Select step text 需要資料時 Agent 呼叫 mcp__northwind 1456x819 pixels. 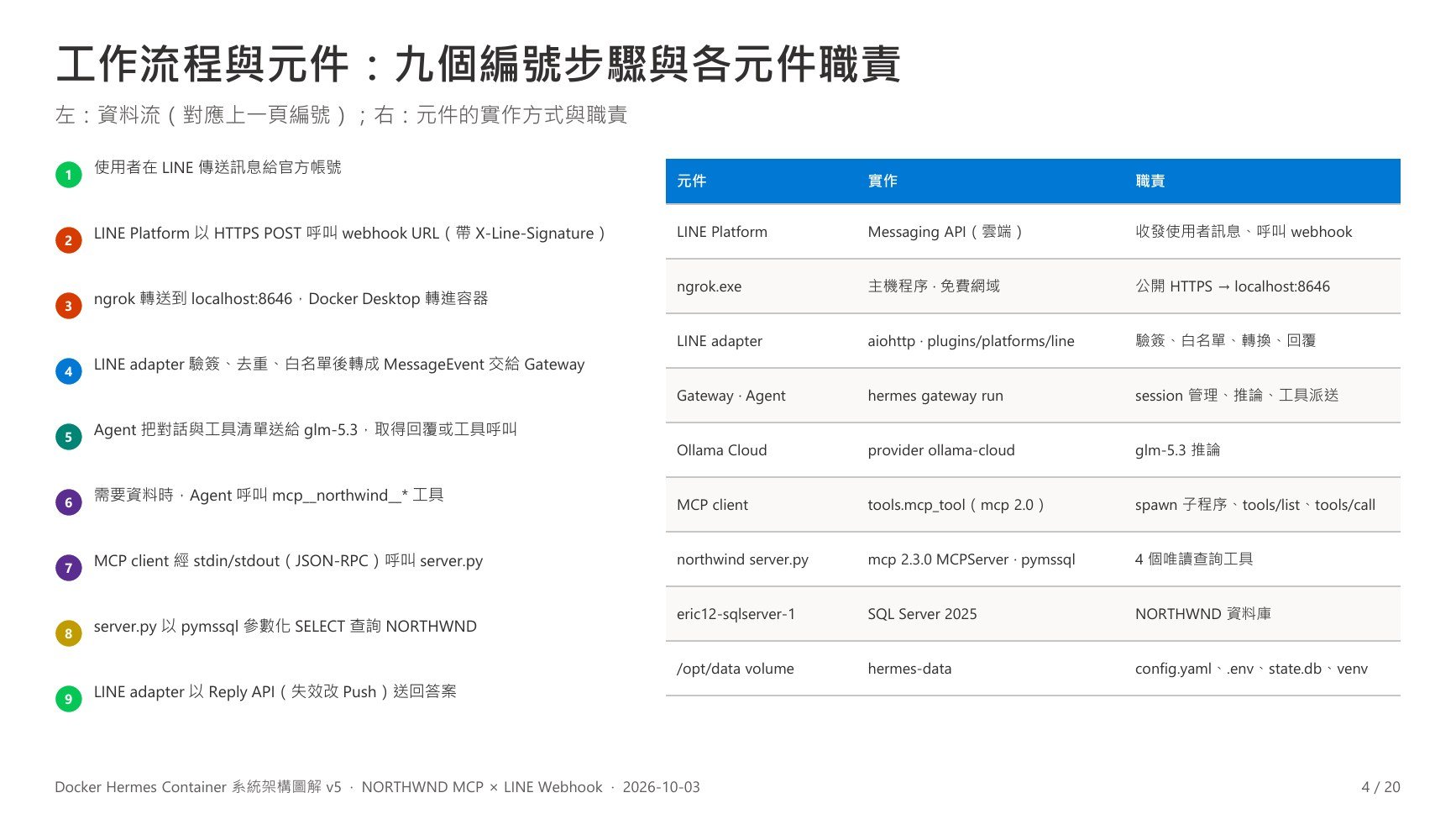tap(269, 495)
